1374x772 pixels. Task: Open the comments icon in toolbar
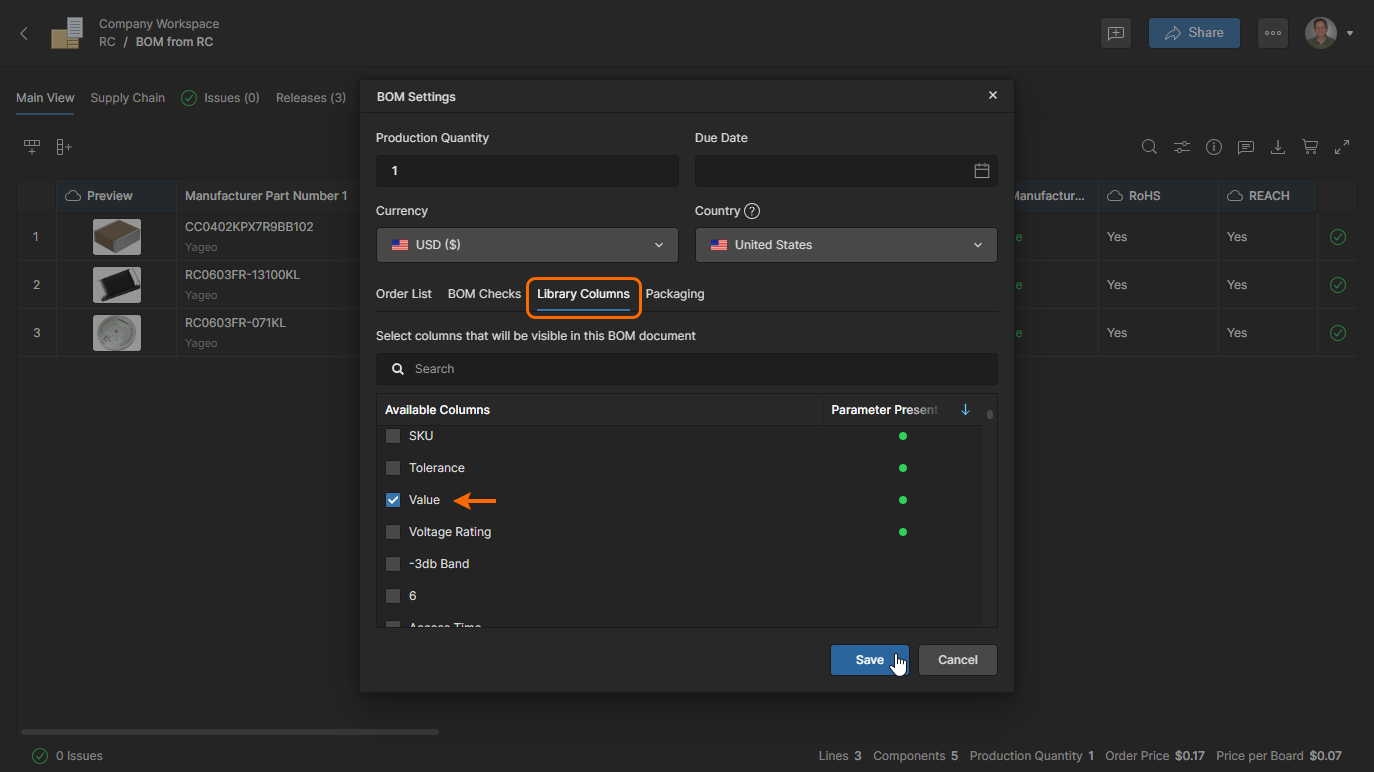(1245, 147)
